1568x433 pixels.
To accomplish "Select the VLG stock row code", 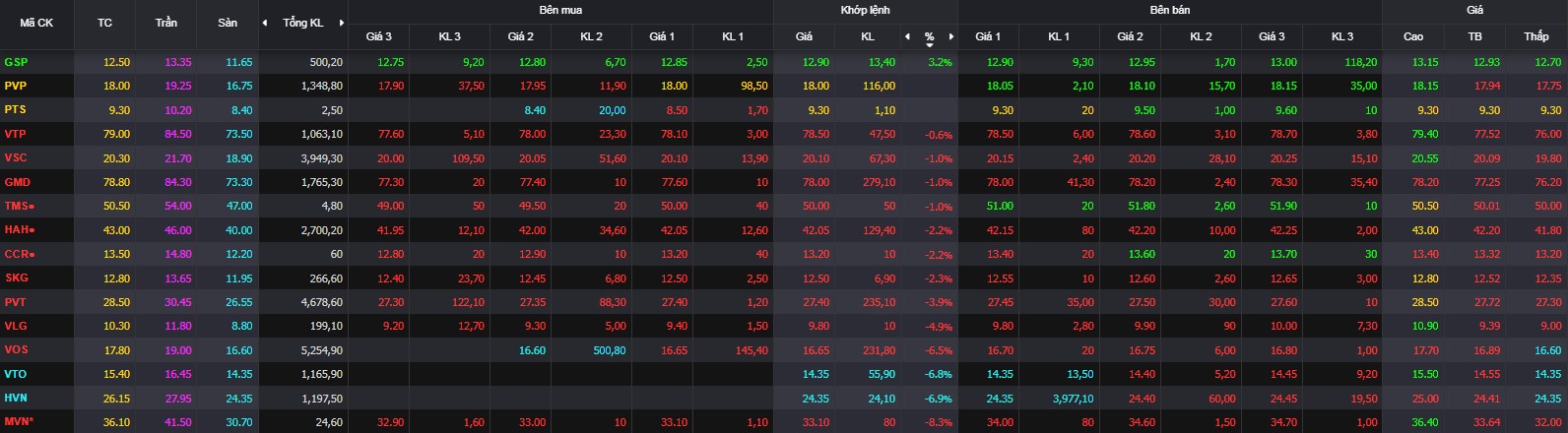I will [x=16, y=326].
